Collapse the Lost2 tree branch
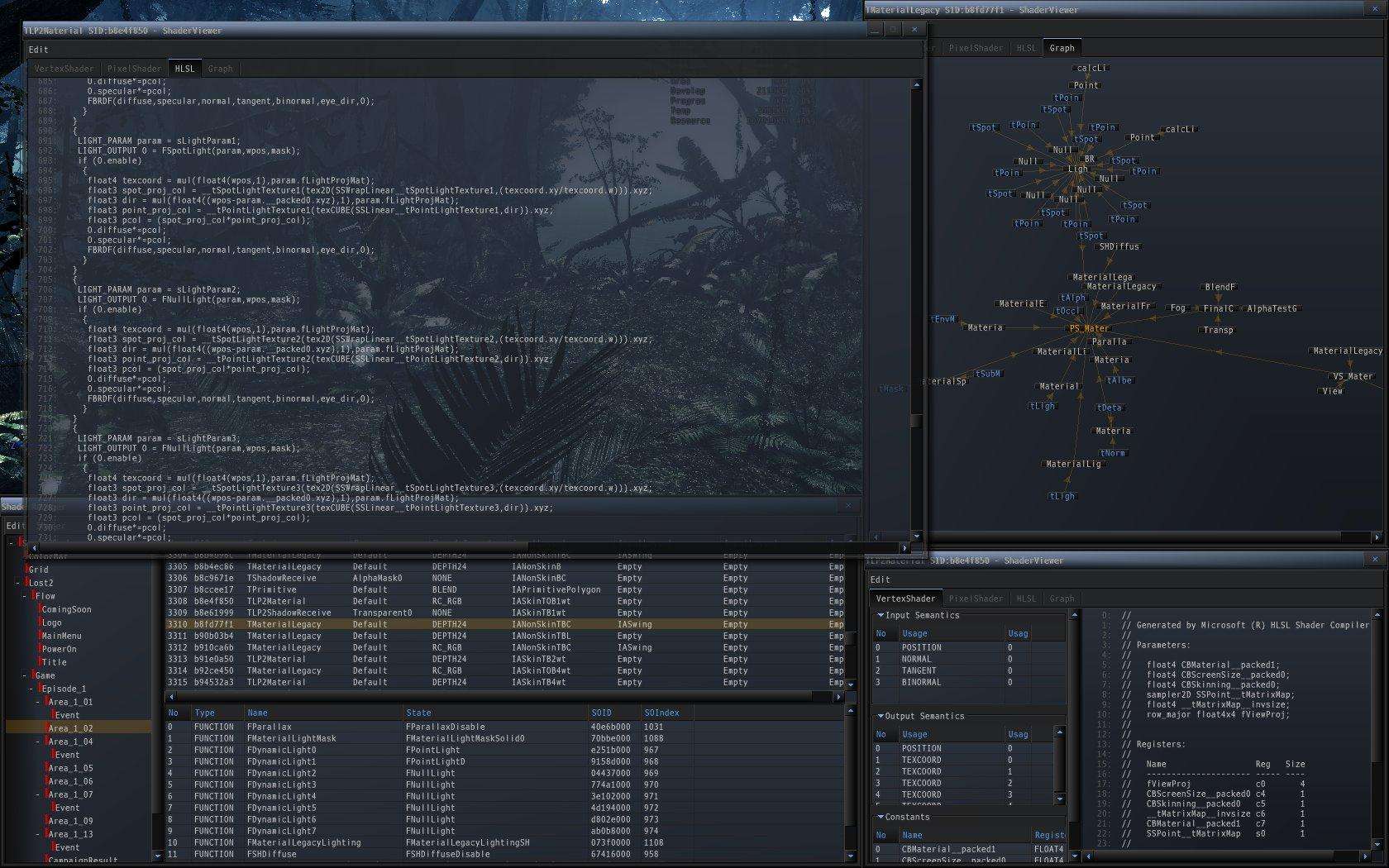1389x868 pixels. coord(18,583)
